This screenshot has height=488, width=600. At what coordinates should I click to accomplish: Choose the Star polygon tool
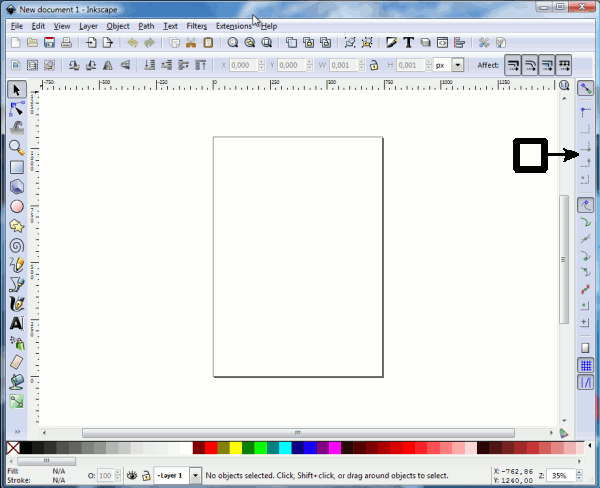[x=17, y=225]
